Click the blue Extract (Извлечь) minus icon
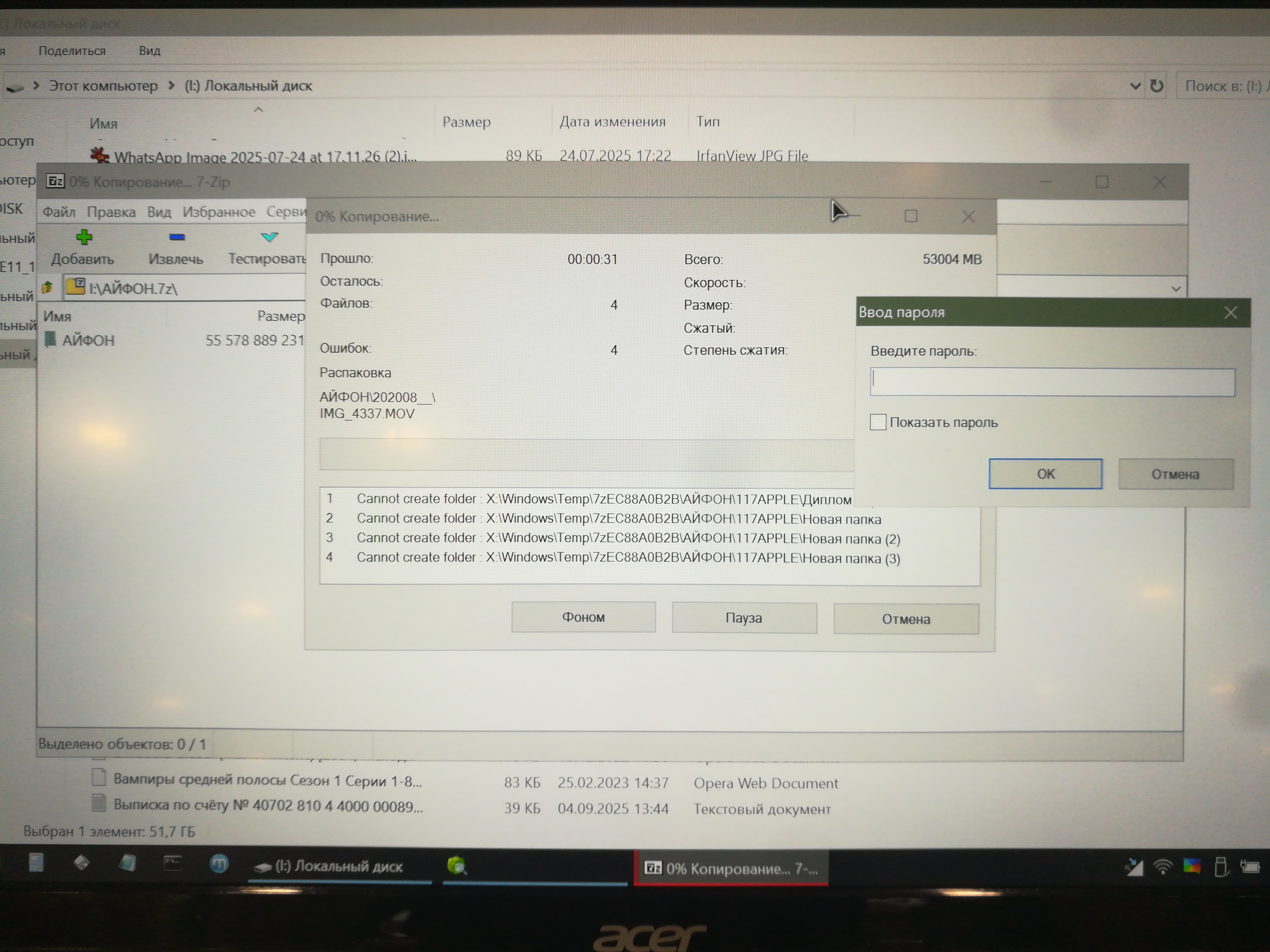Screen dimensions: 1270x952 pyautogui.click(x=177, y=237)
